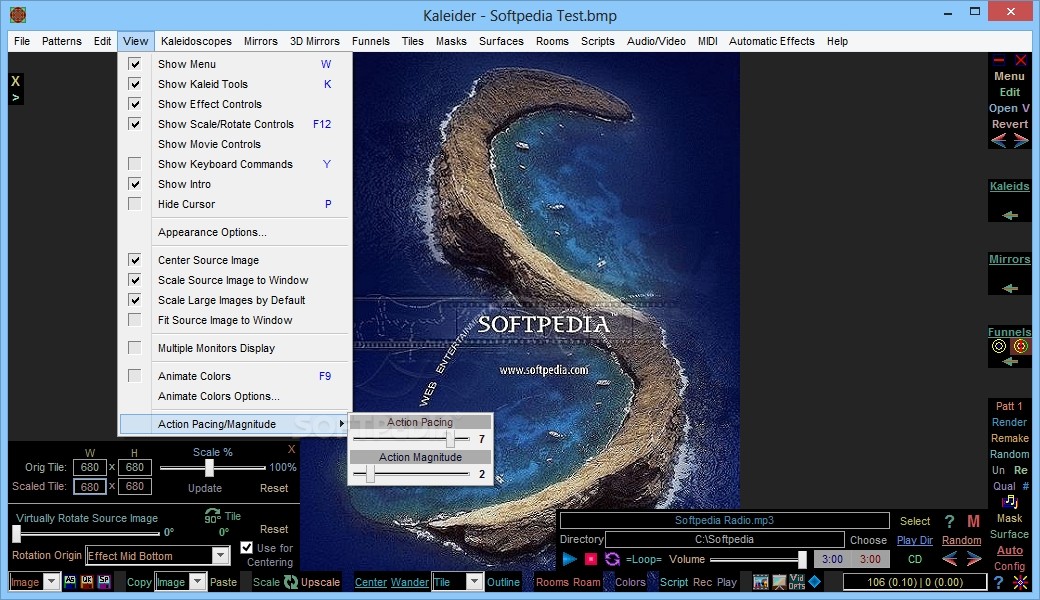Open the Audio/Video menu

656,41
